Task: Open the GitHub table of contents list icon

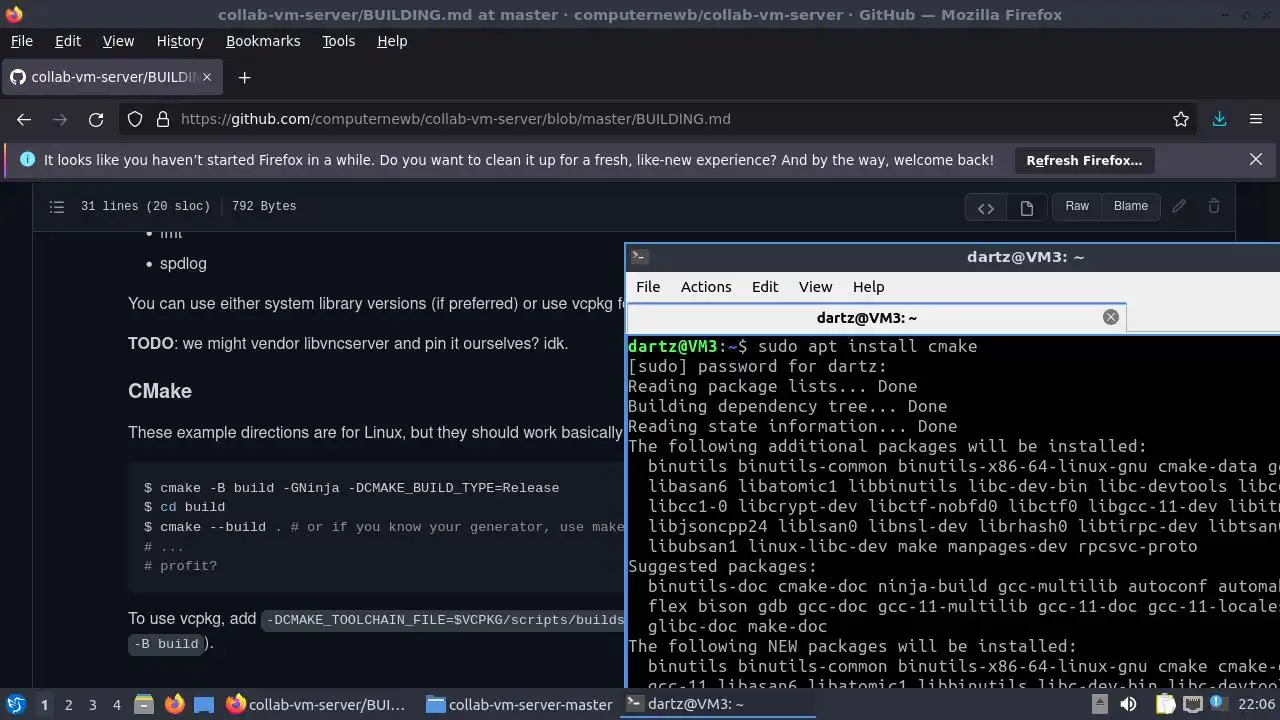Action: (57, 206)
